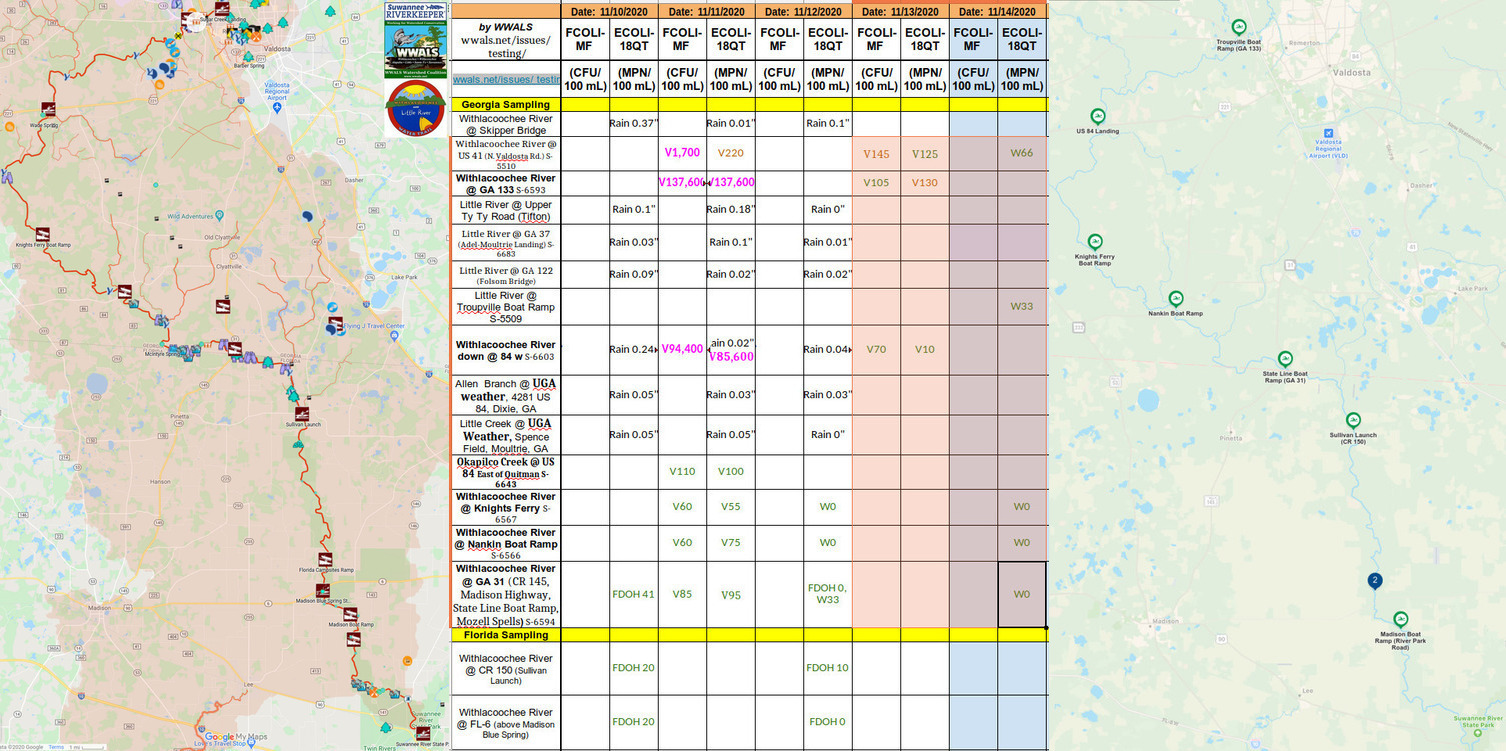This screenshot has width=1506, height=751.
Task: Click Little River Water Trail logo
Action: click(414, 108)
